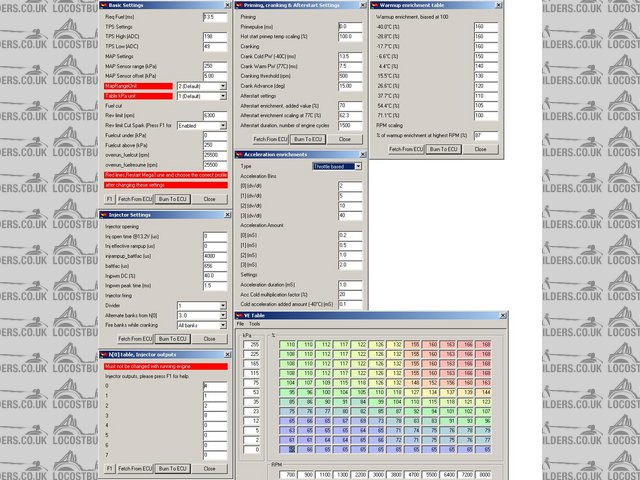This screenshot has width=640, height=480.
Task: Click the battfac (us) field
Action: [215, 266]
